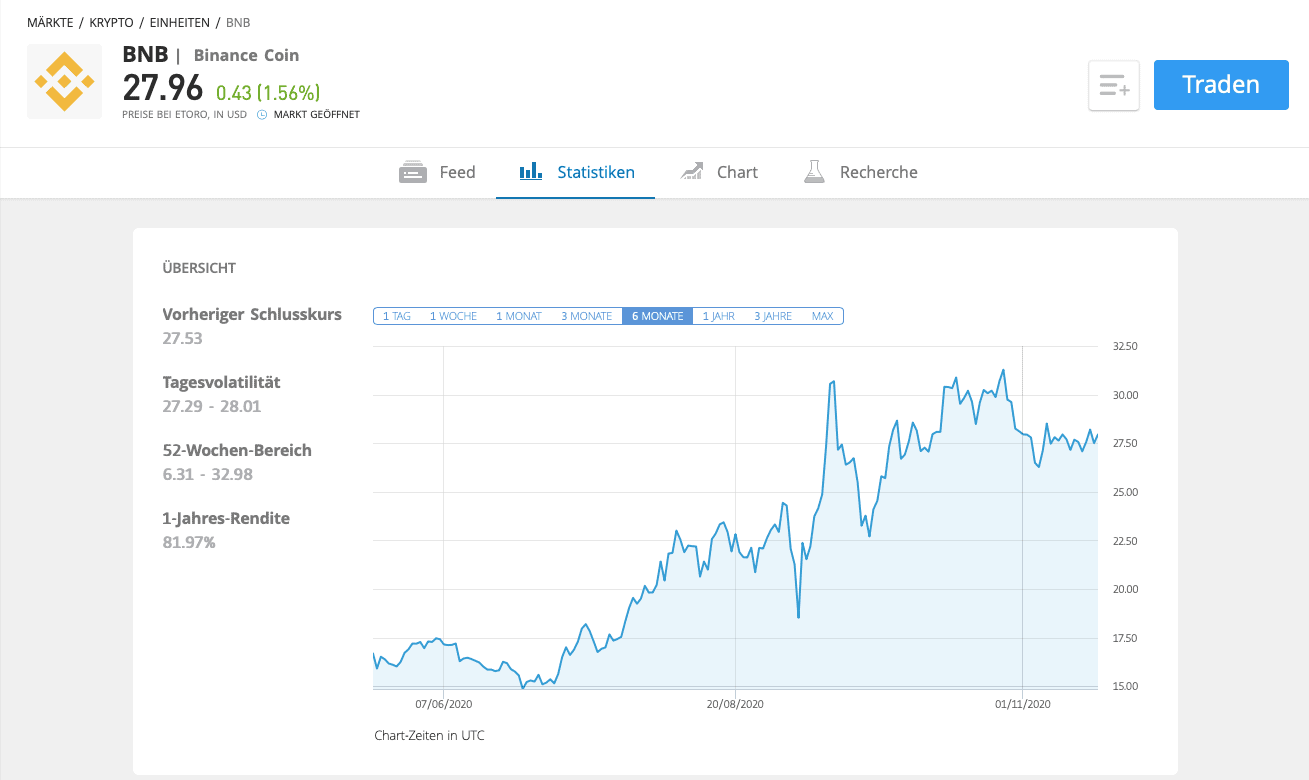
Task: Switch chart to 1 MONAT view
Action: (x=518, y=315)
